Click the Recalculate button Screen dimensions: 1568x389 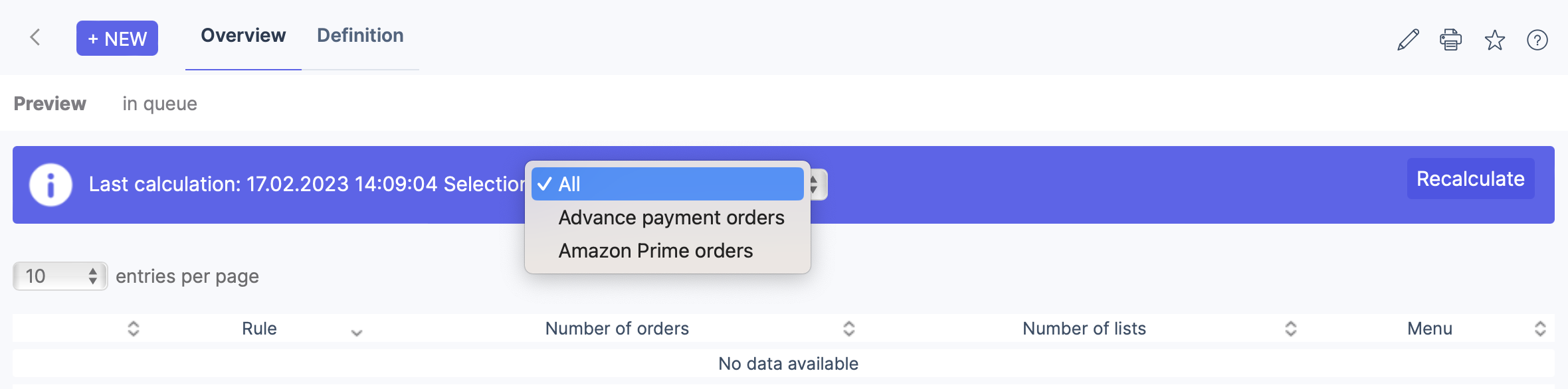1470,179
